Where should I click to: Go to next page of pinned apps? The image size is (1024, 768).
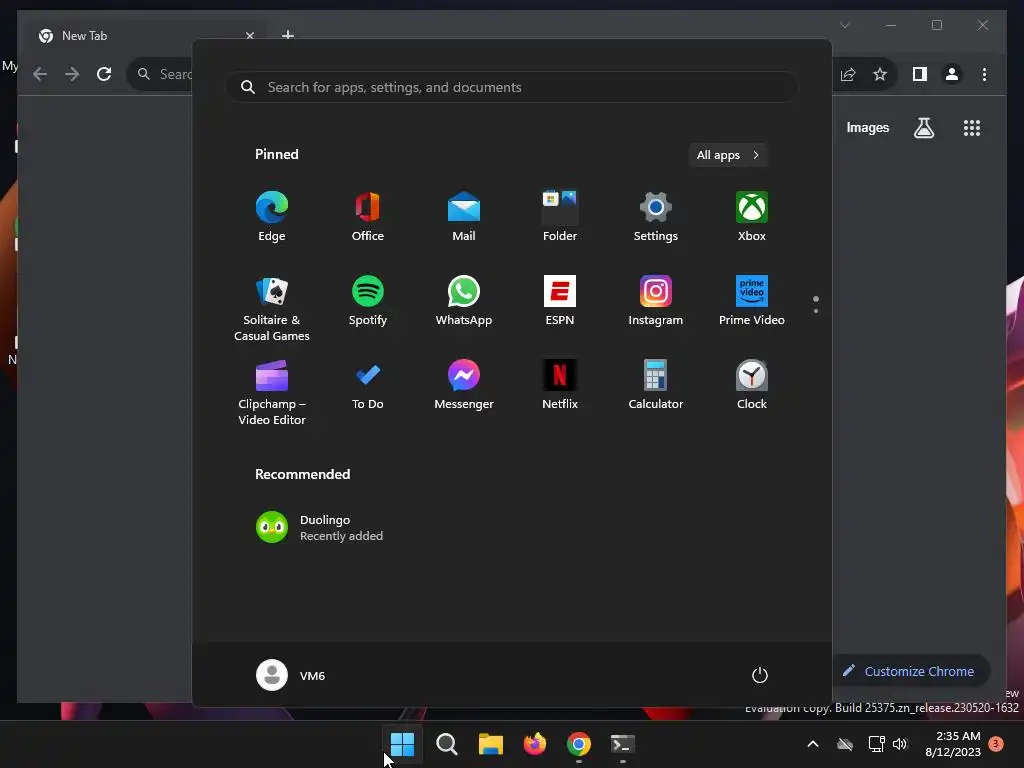pos(816,311)
